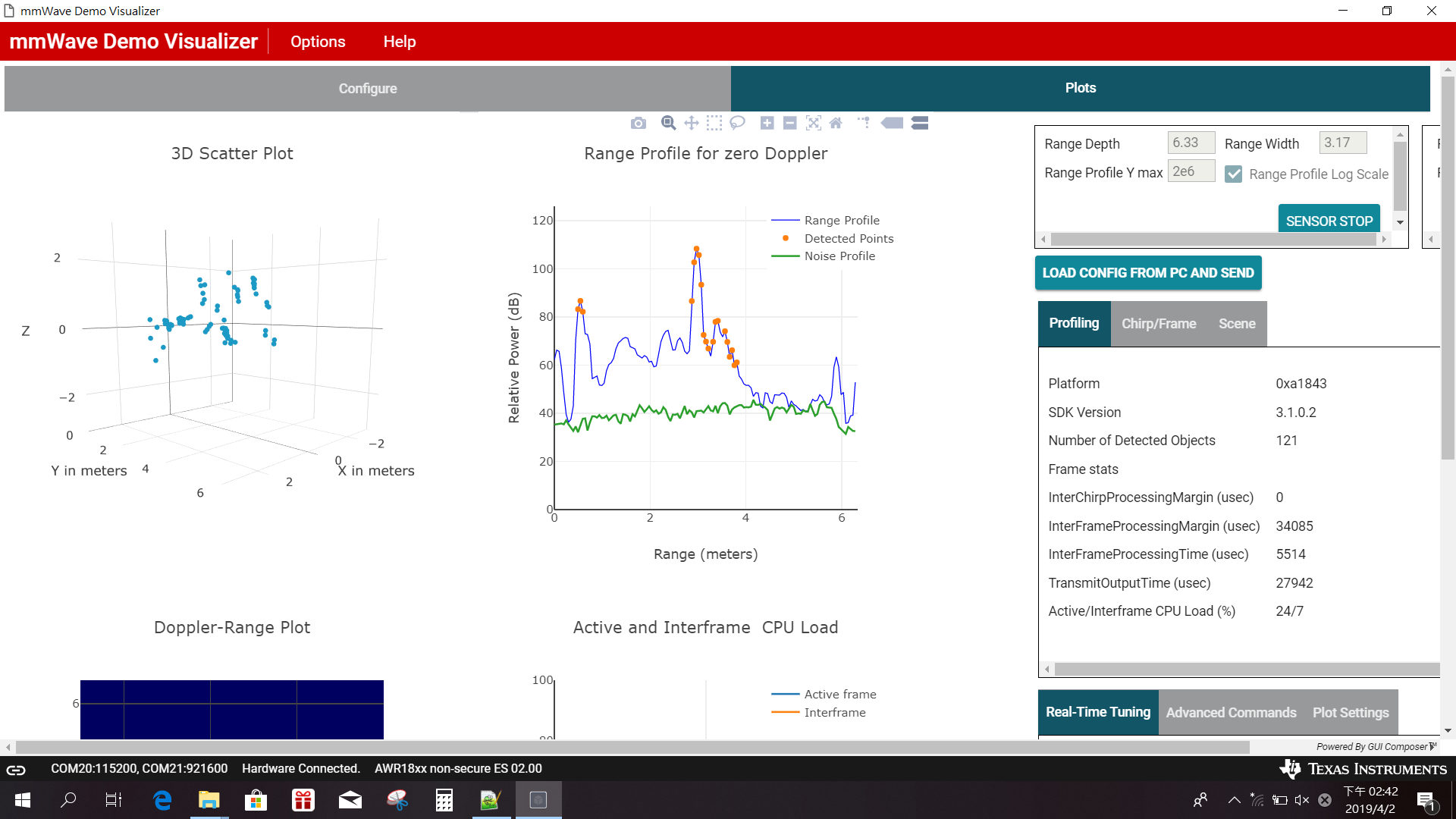Toggle Active frame legend entry
1456x819 pixels.
[x=824, y=695]
